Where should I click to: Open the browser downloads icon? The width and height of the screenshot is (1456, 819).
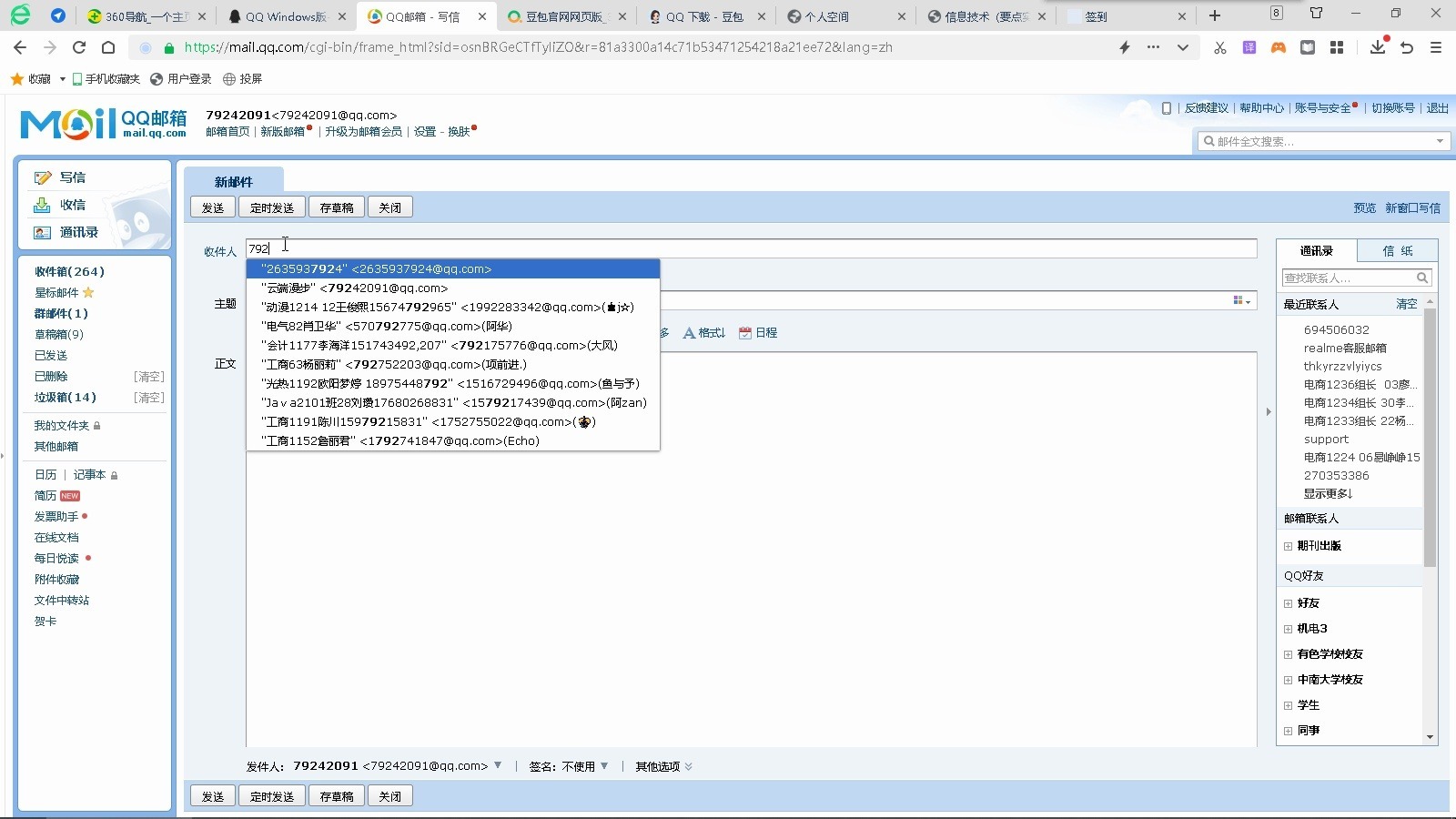point(1378,46)
